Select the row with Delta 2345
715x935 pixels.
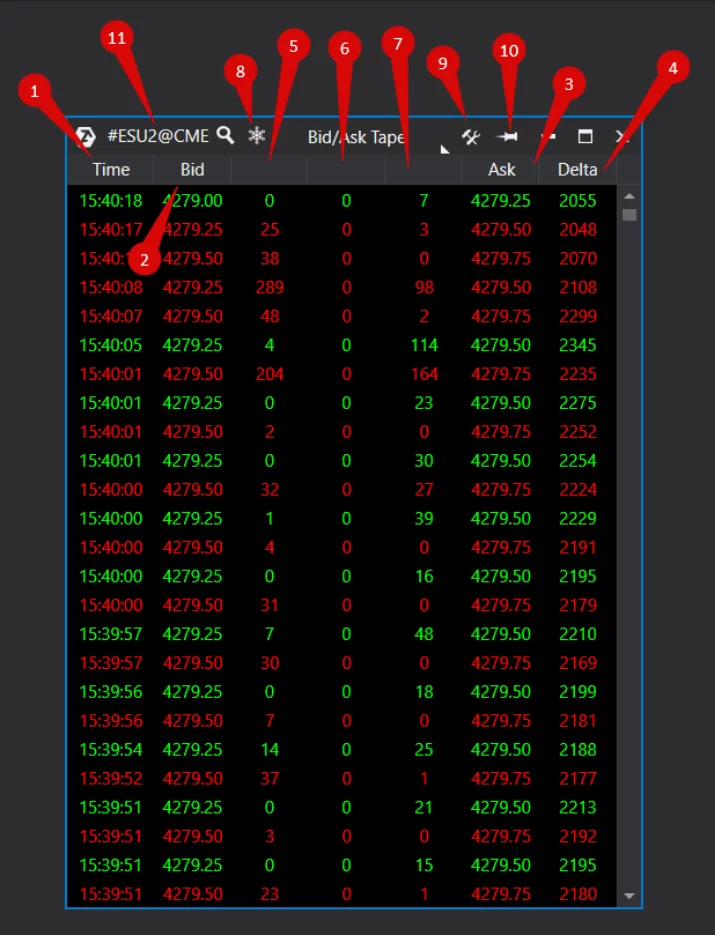click(x=340, y=346)
